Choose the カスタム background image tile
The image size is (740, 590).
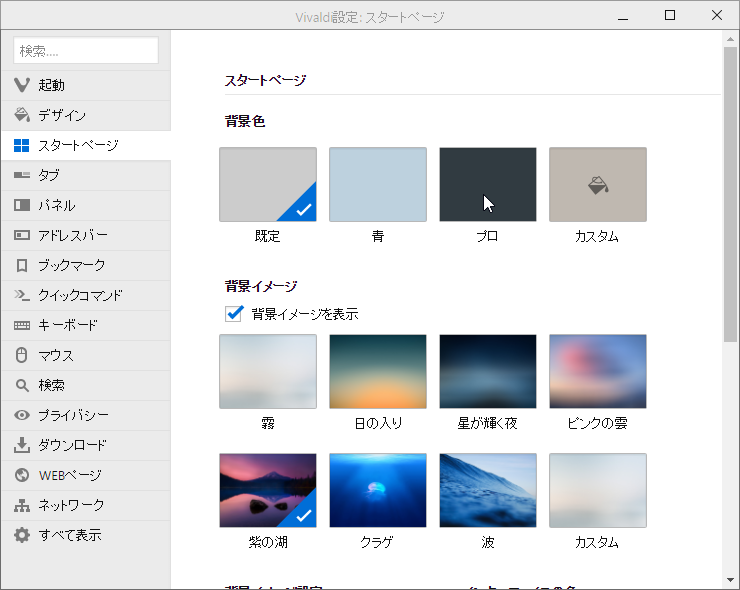point(598,490)
